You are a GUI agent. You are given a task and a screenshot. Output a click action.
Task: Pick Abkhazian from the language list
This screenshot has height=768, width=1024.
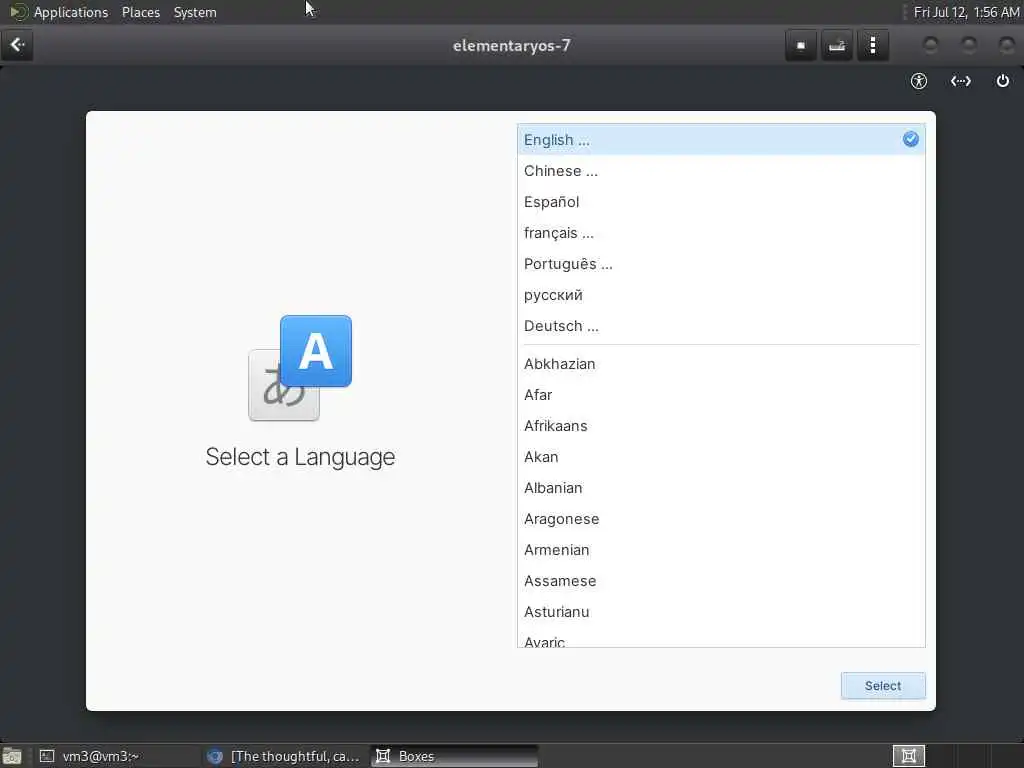point(721,364)
